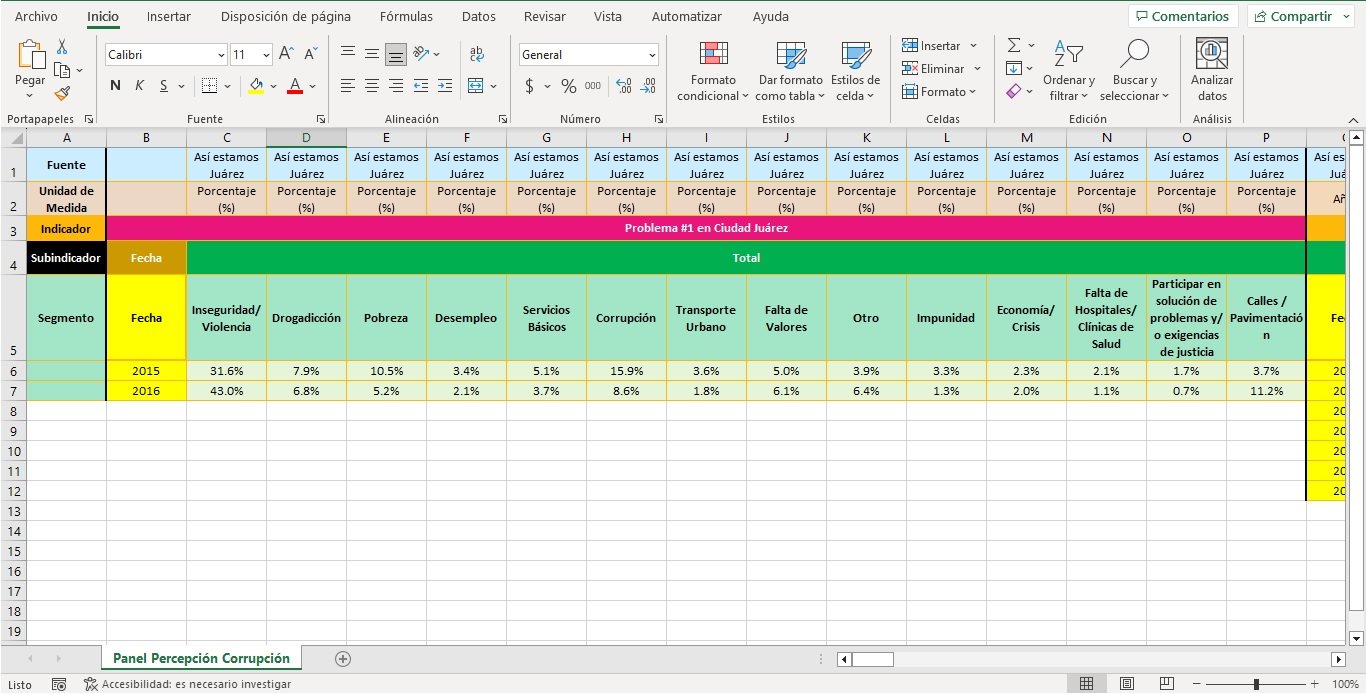Screen dimensions: 1366x694
Task: Apply accounting number format dollar icon
Action: click(x=529, y=86)
